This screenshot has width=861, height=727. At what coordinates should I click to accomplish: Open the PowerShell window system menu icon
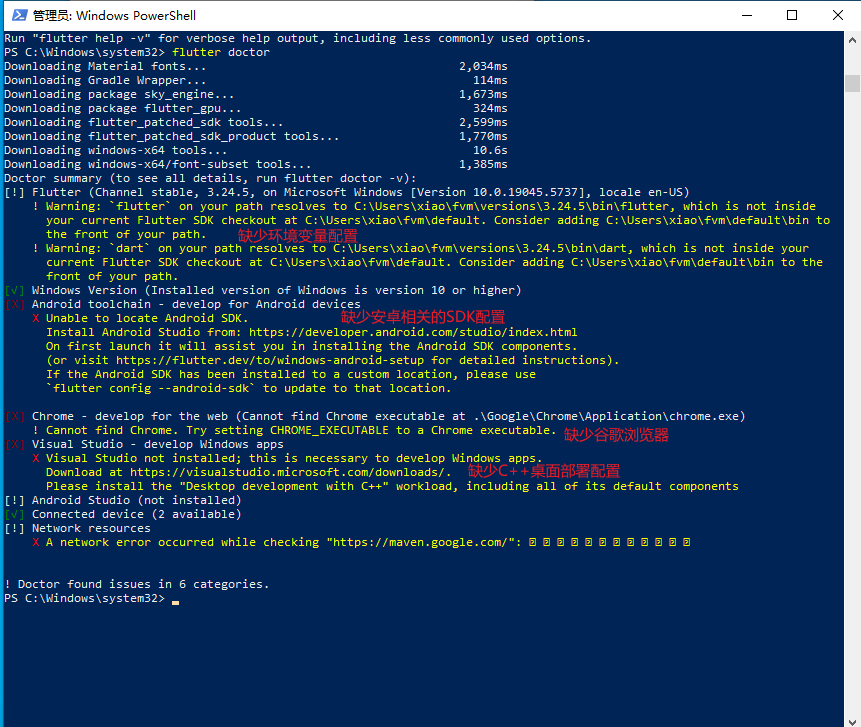coord(19,15)
